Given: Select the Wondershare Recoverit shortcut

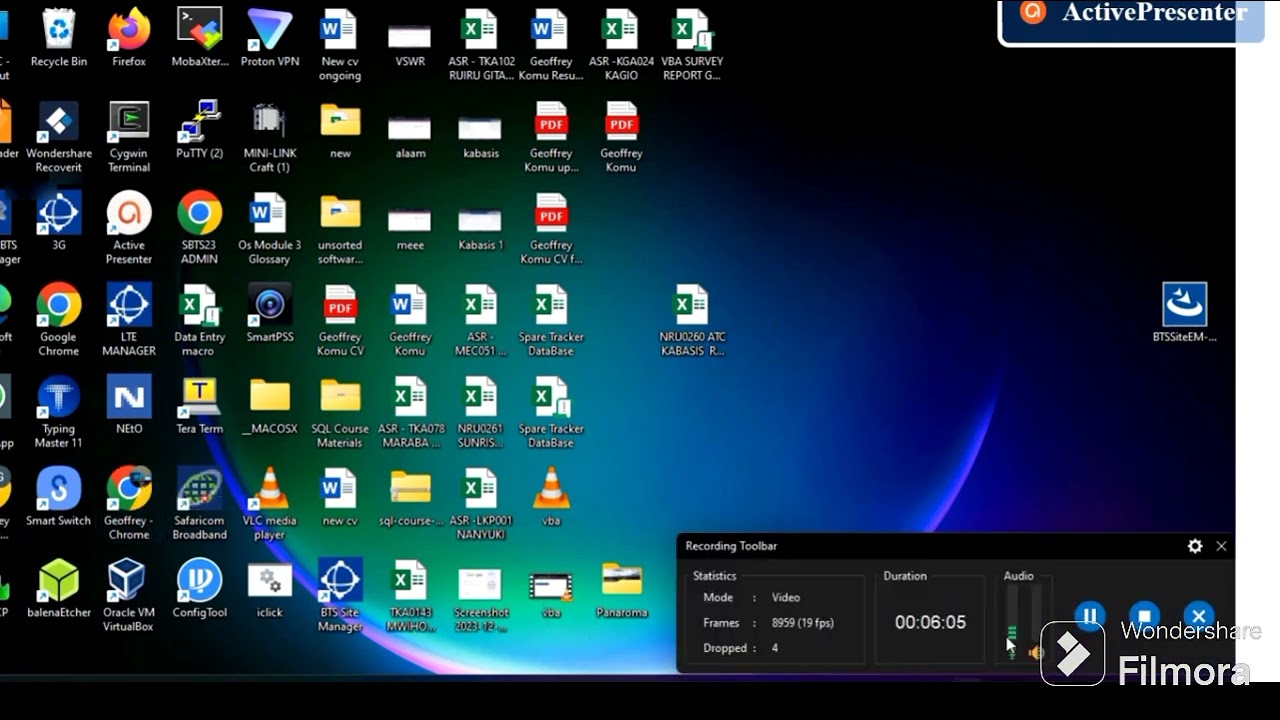Looking at the screenshot, I should tap(59, 138).
